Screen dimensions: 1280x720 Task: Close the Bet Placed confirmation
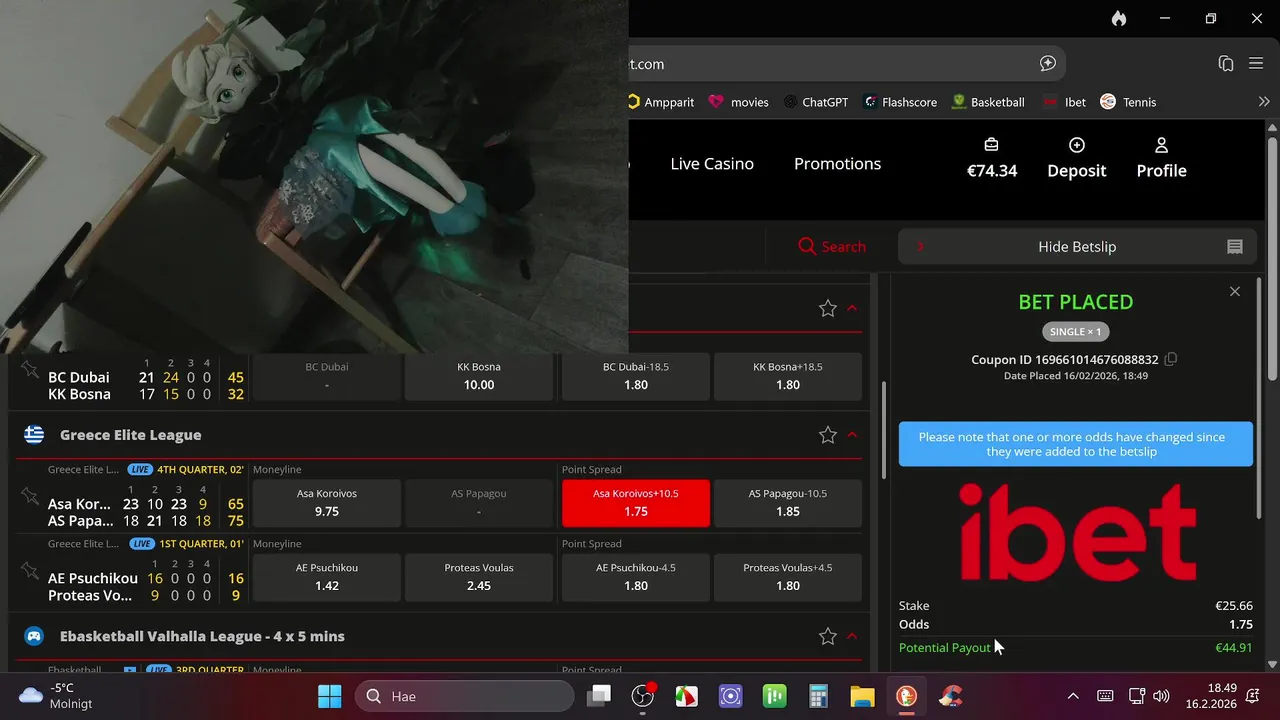pyautogui.click(x=1235, y=291)
